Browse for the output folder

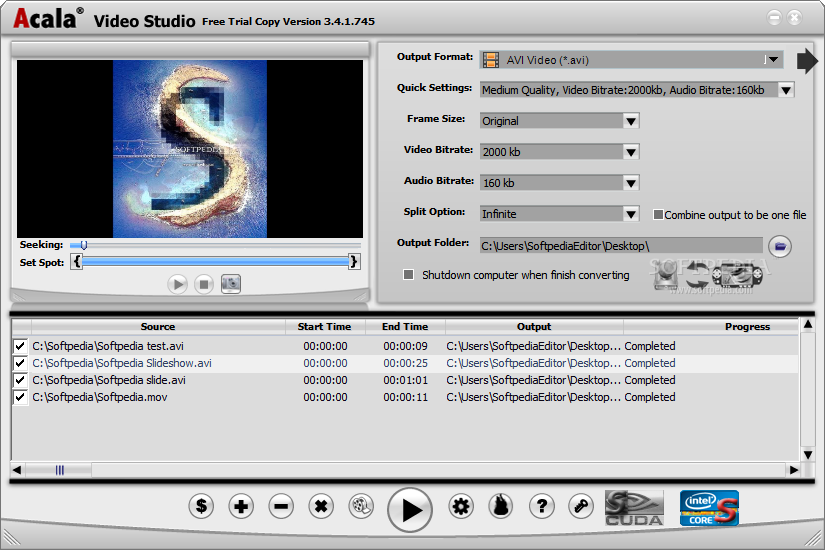[780, 246]
